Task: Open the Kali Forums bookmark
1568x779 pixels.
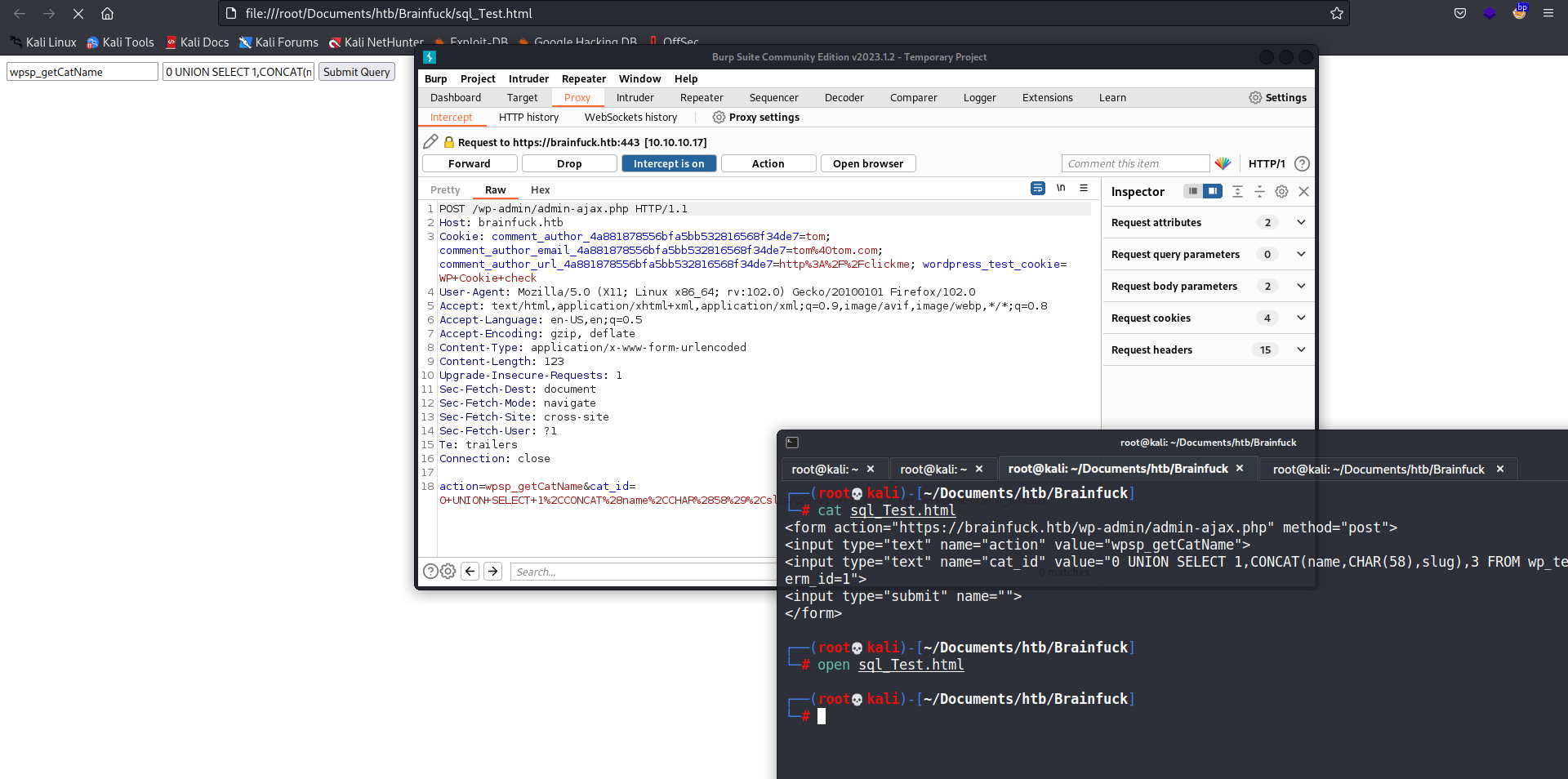Action: (x=278, y=42)
